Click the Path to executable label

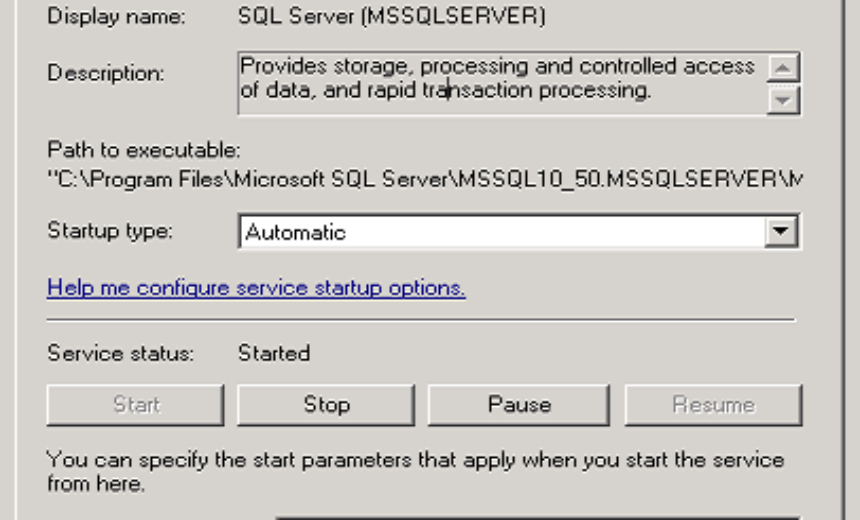(144, 150)
